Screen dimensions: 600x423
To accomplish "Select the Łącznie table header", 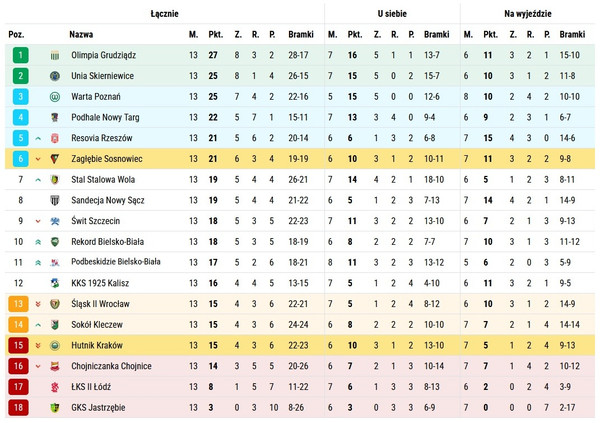I will pyautogui.click(x=165, y=14).
